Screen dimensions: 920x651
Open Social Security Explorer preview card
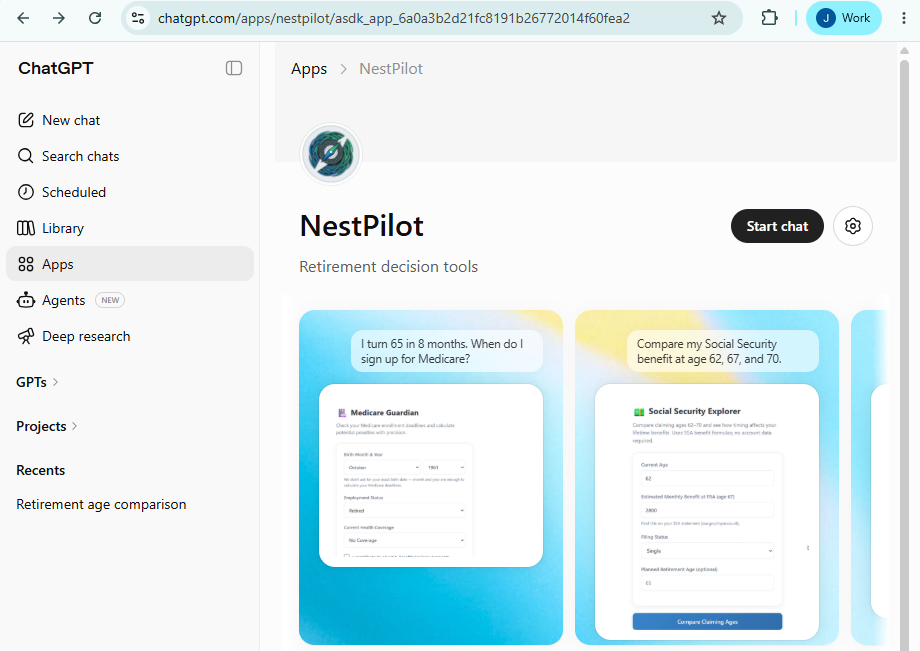[x=707, y=477]
